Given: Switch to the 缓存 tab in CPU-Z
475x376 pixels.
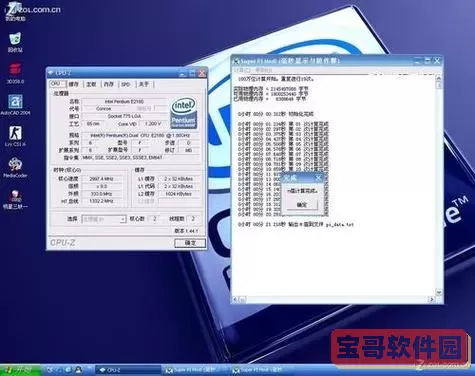Looking at the screenshot, I should pyautogui.click(x=73, y=84).
